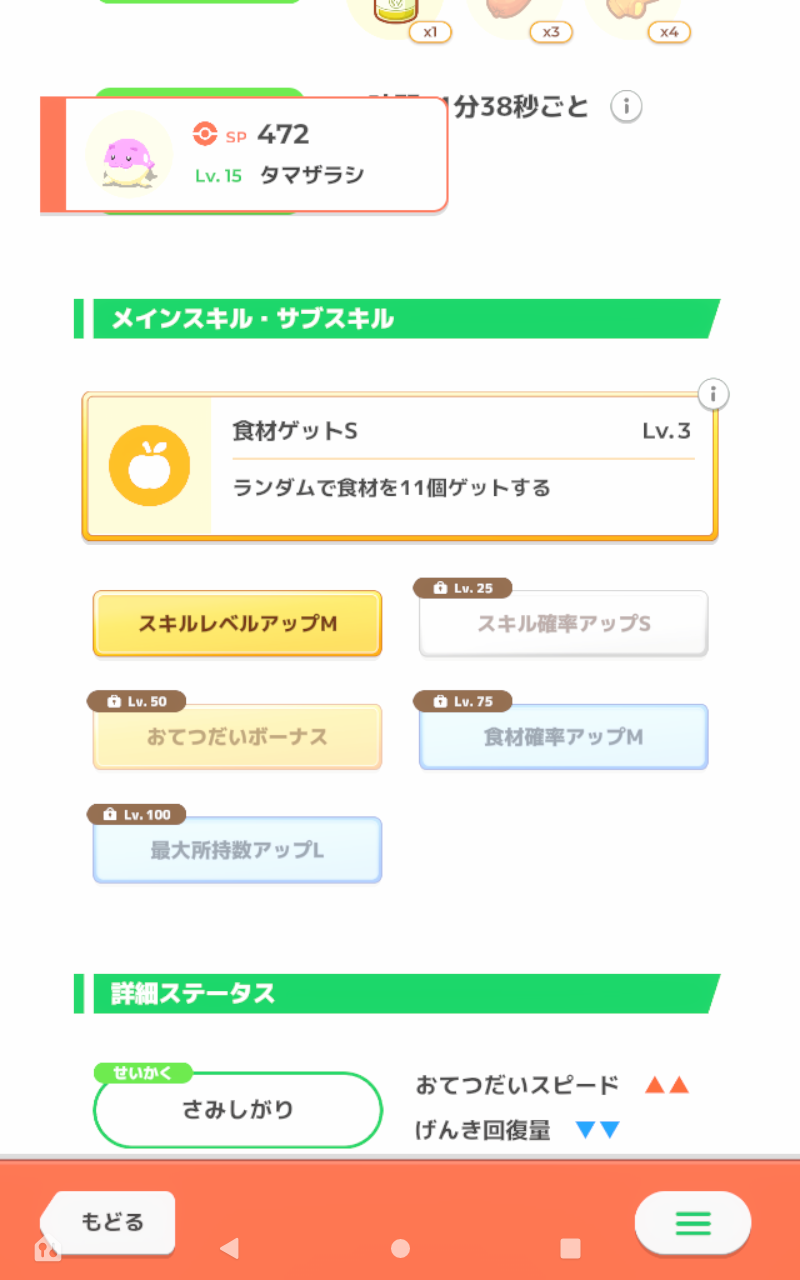The width and height of the screenshot is (800, 1280).
Task: Tap the さみしがり nature box
Action: (x=238, y=1110)
